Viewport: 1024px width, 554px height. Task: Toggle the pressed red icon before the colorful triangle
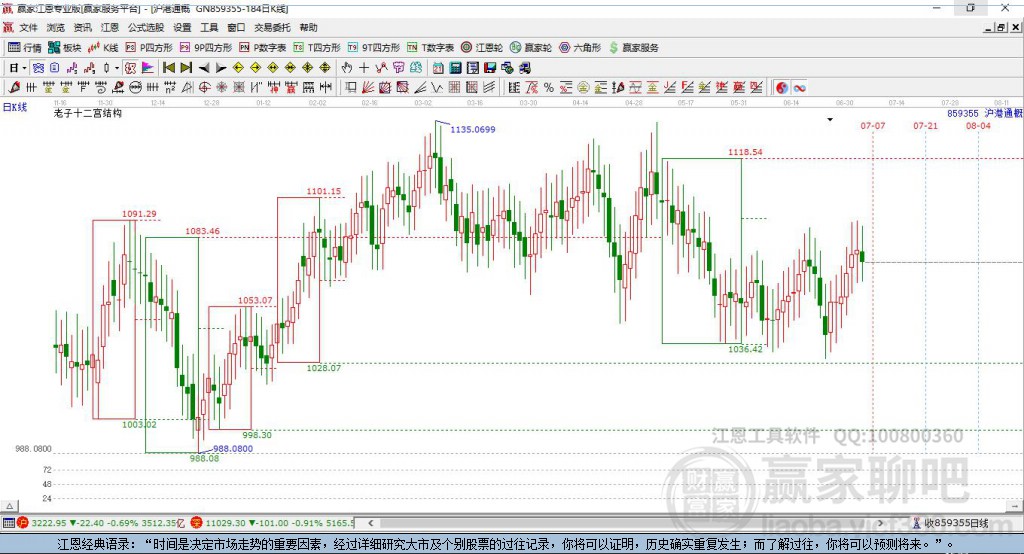(x=131, y=68)
